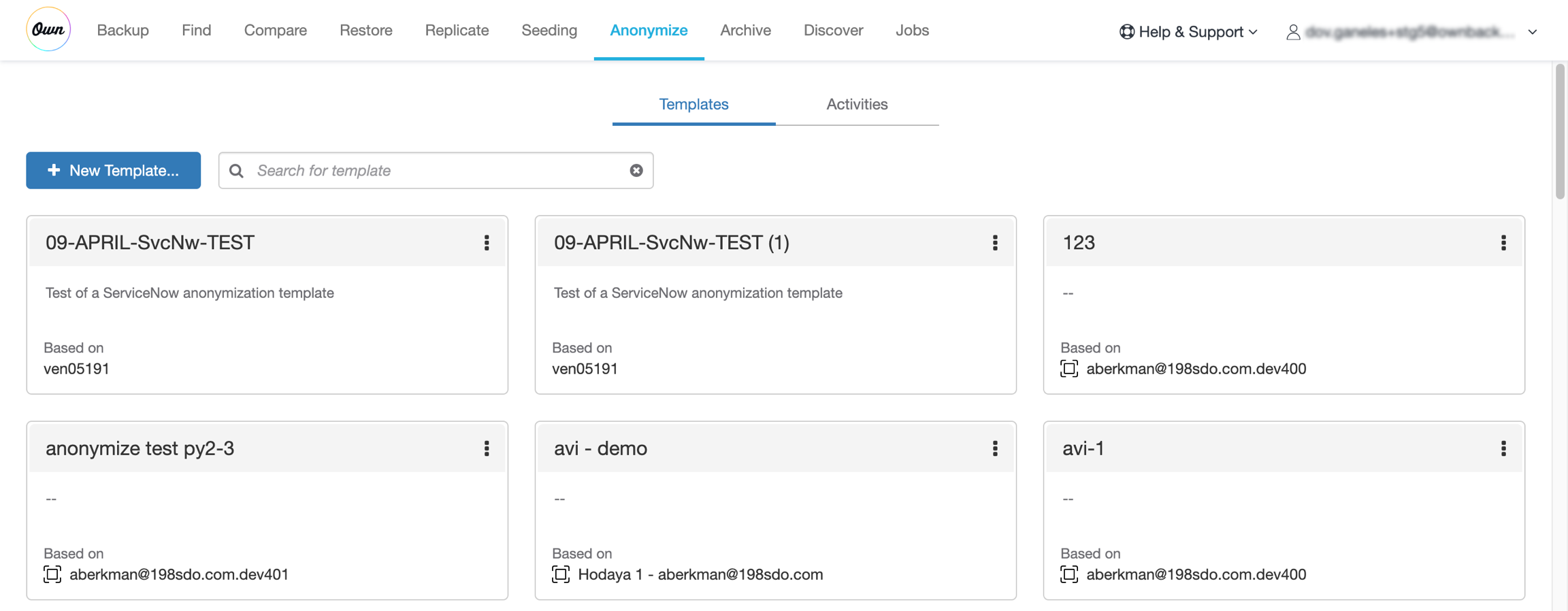Click sandbox icon on anonymize test py2-3 card
1568x611 pixels.
[52, 574]
